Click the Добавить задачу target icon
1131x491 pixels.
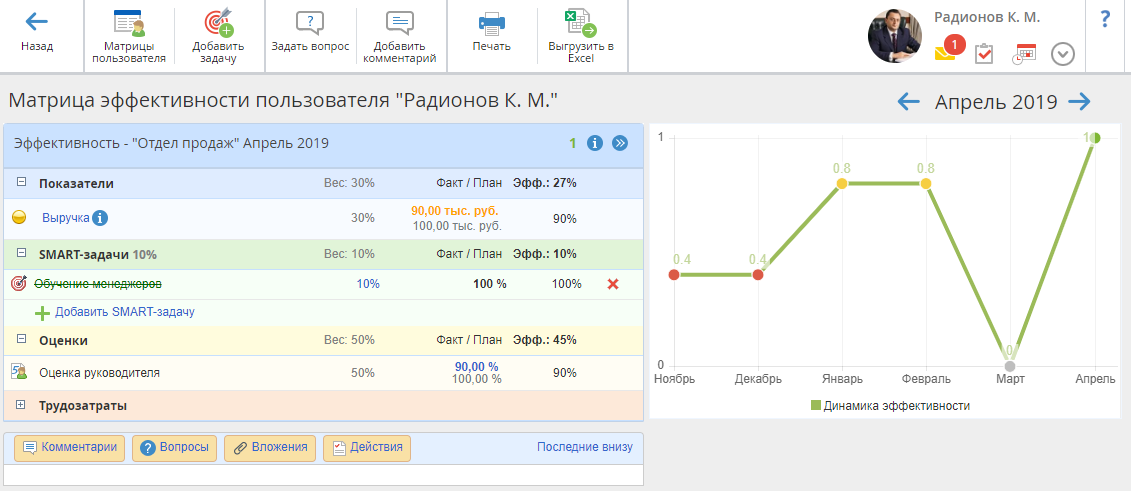pos(218,24)
